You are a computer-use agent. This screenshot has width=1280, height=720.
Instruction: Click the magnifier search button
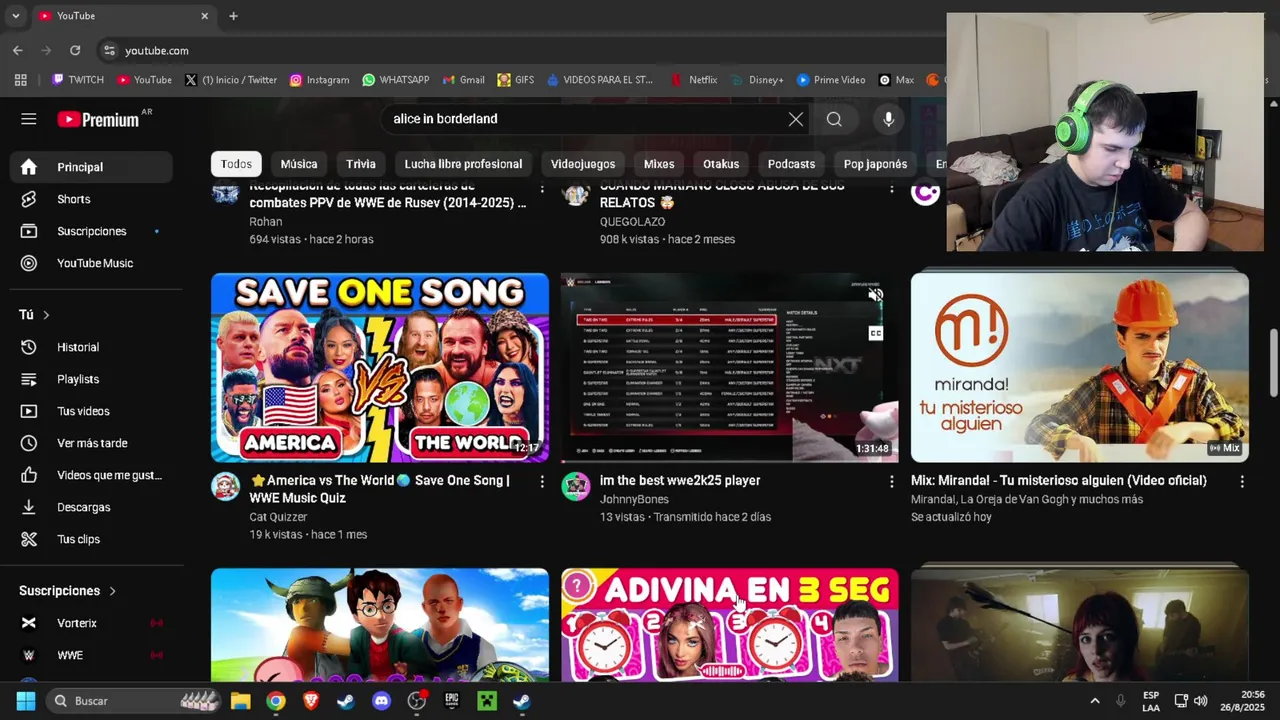click(x=834, y=119)
